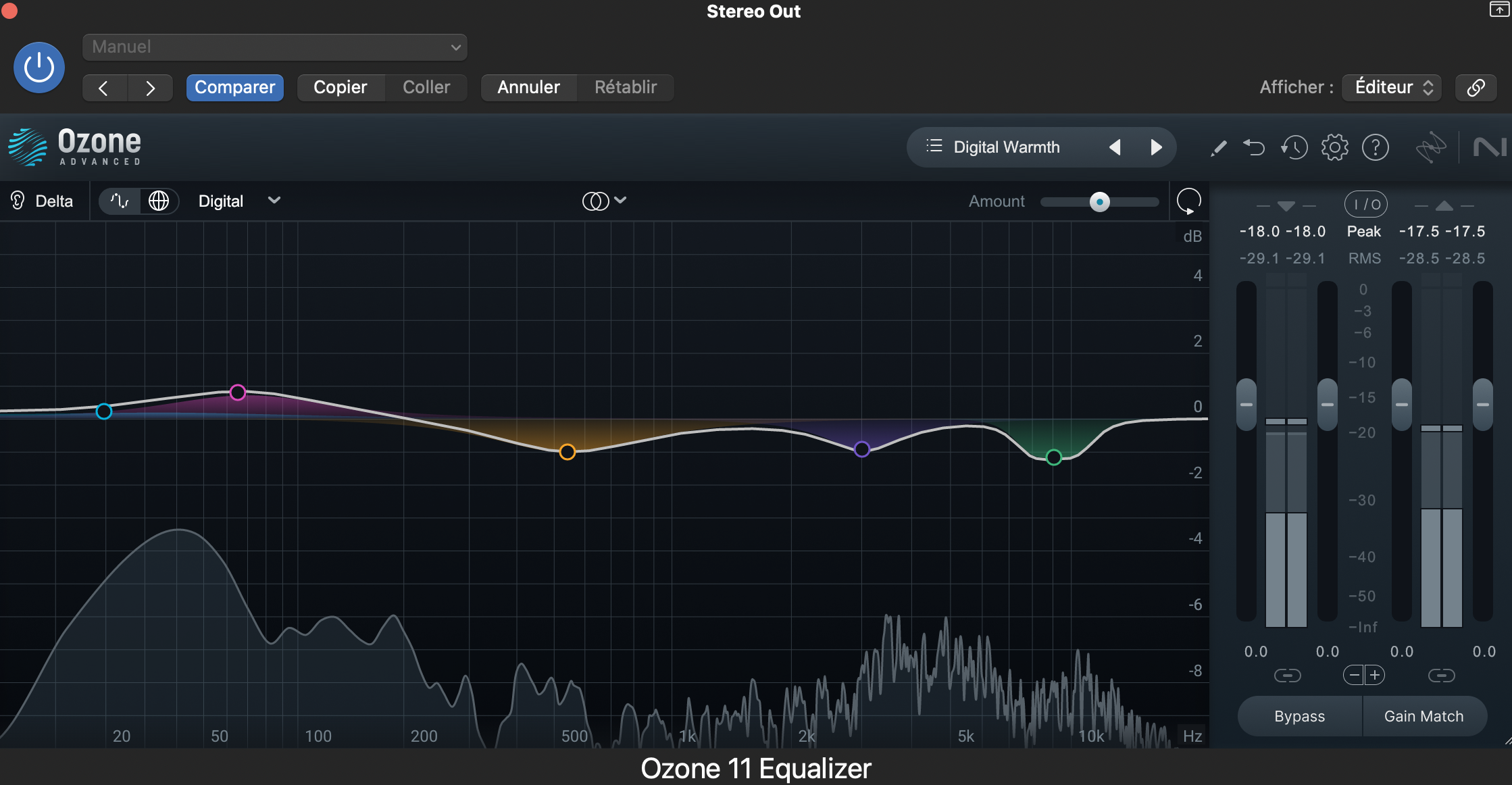Viewport: 1512px width, 785px height.
Task: Open the Digital mode dropdown
Action: [x=239, y=201]
